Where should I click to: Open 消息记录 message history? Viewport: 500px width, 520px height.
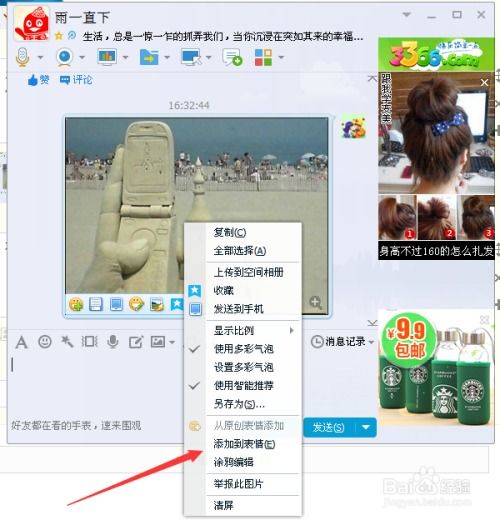(338, 342)
